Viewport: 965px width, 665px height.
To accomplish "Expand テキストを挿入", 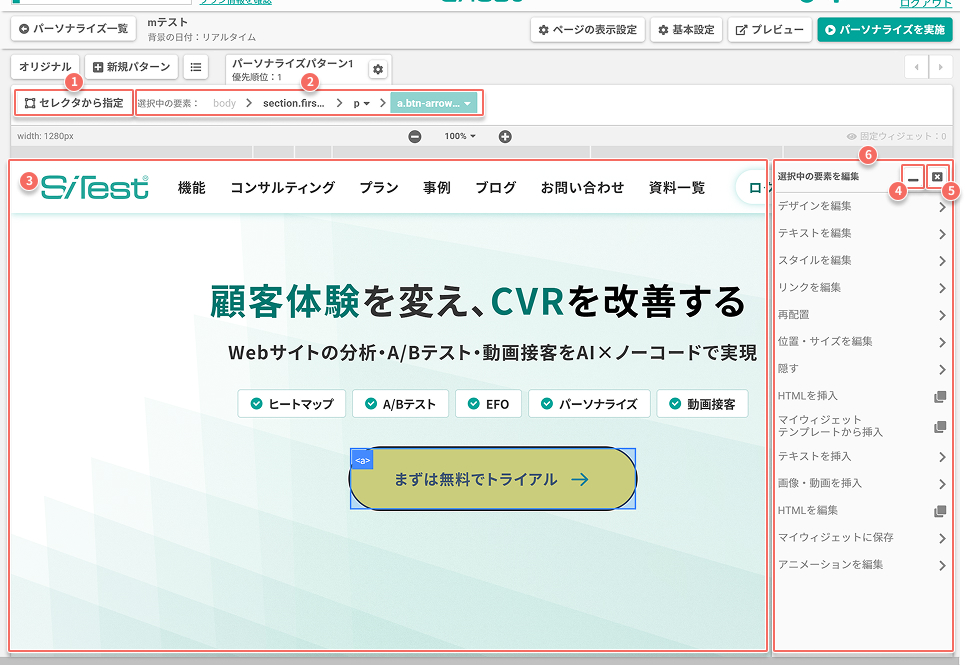I will click(862, 456).
